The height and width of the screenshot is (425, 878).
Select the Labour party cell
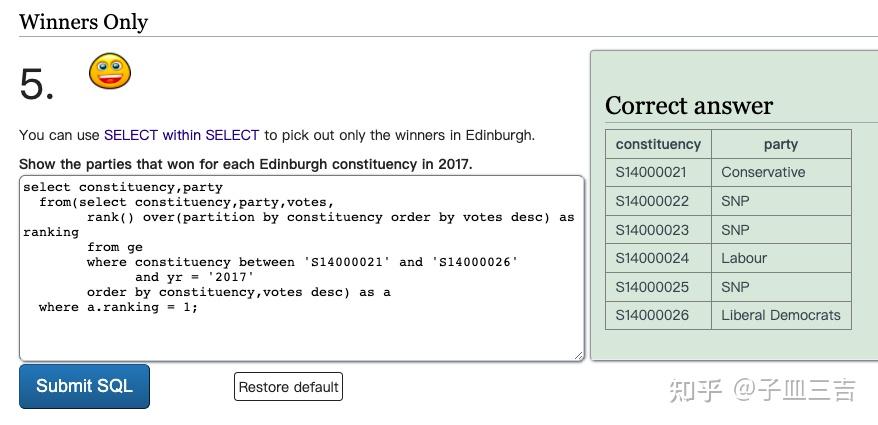point(744,258)
